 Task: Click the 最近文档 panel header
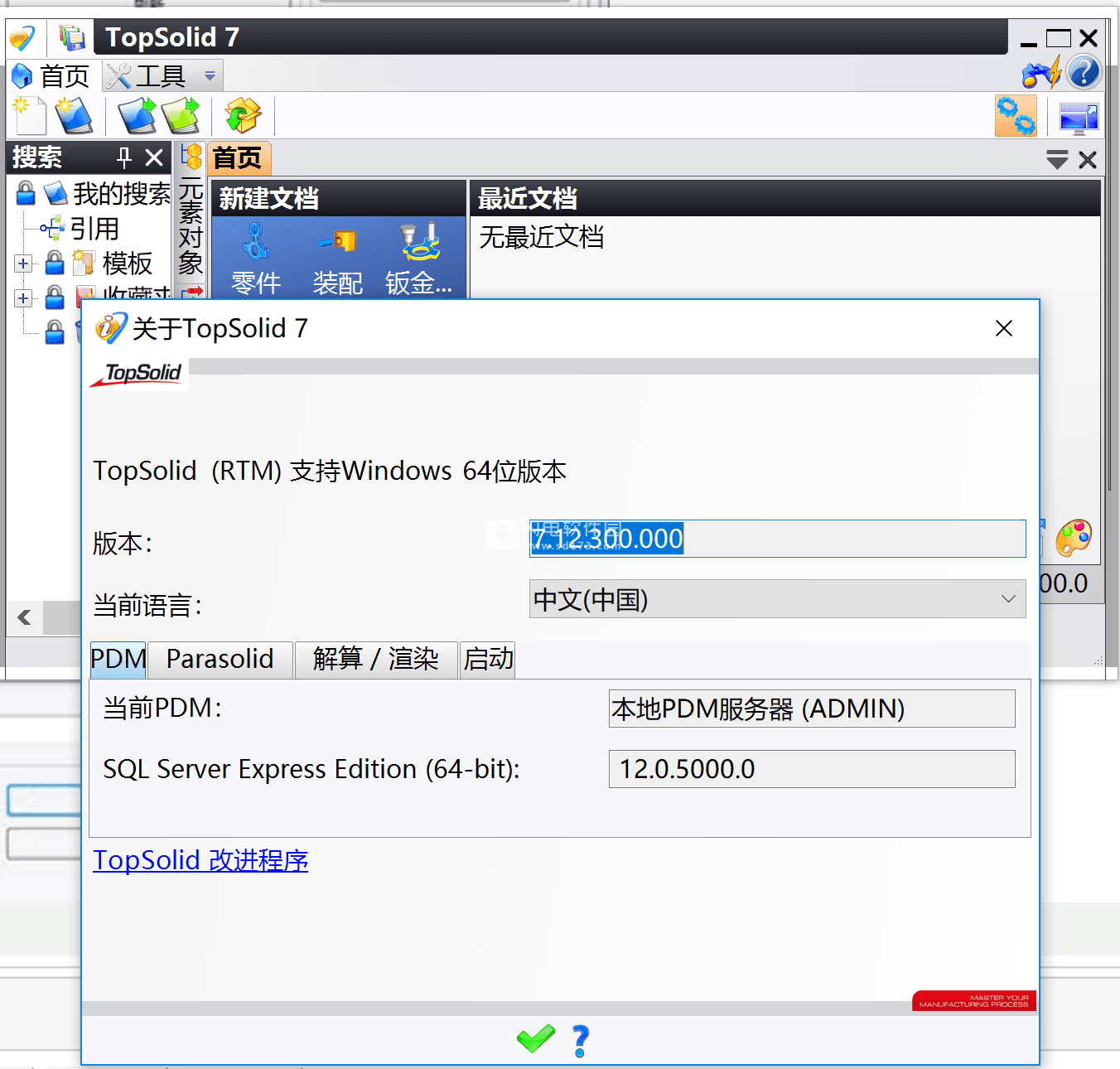click(785, 198)
